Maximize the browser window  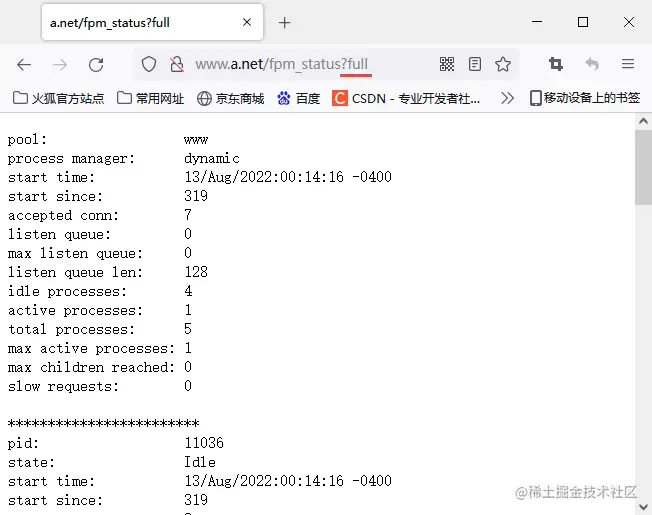[583, 22]
